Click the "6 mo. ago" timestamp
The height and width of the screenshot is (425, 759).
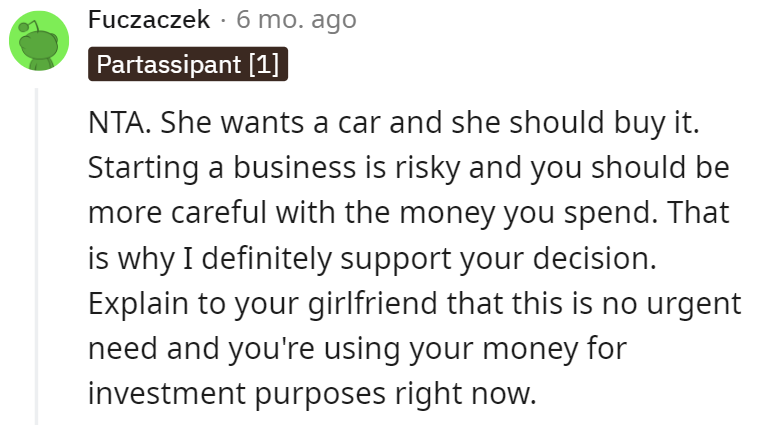coord(296,19)
